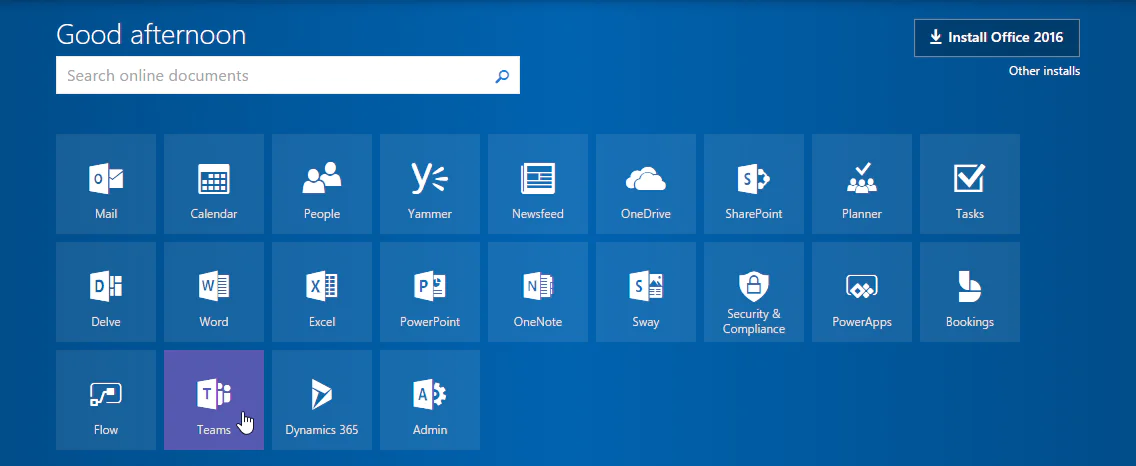Click the Install Office 2016 button
The image size is (1136, 466).
pos(996,38)
